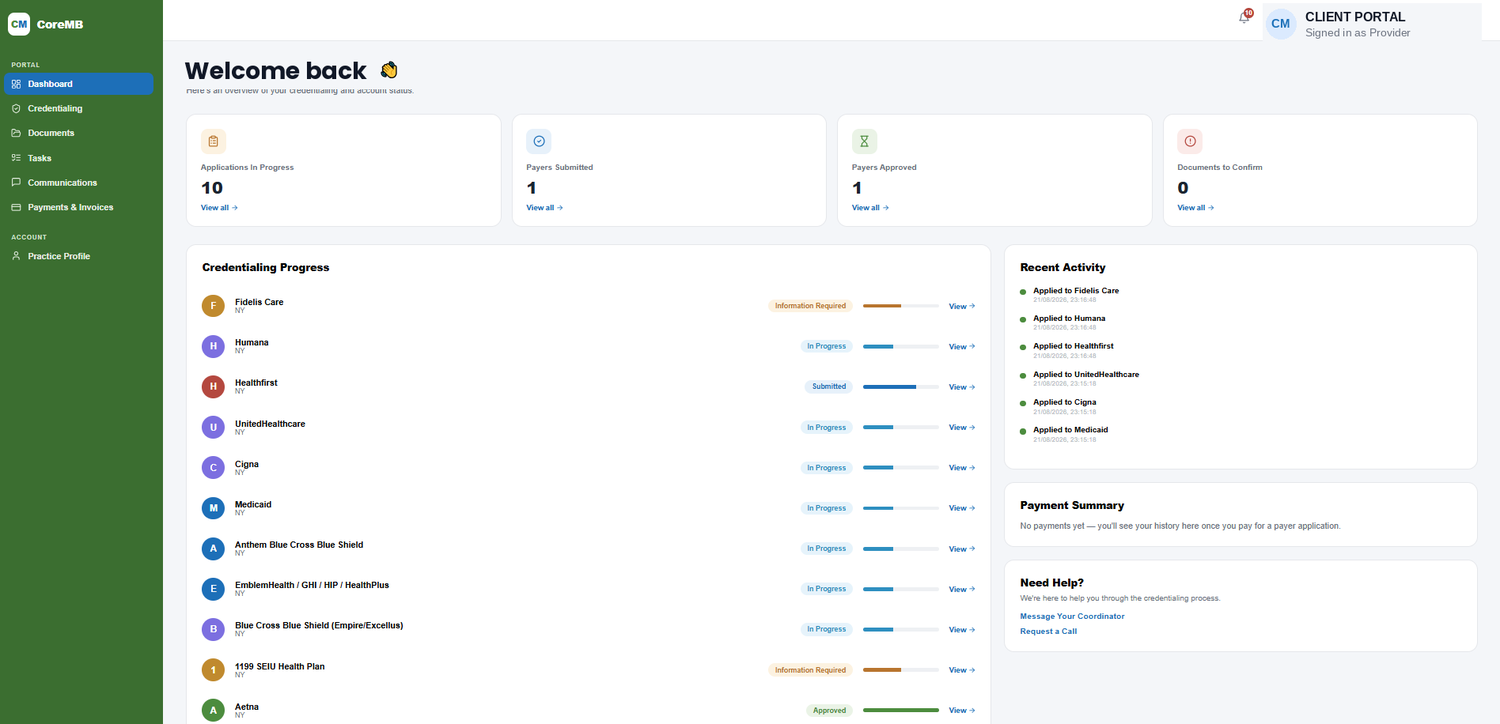Click Message Your Coordinator link
1500x724 pixels.
(x=1072, y=616)
